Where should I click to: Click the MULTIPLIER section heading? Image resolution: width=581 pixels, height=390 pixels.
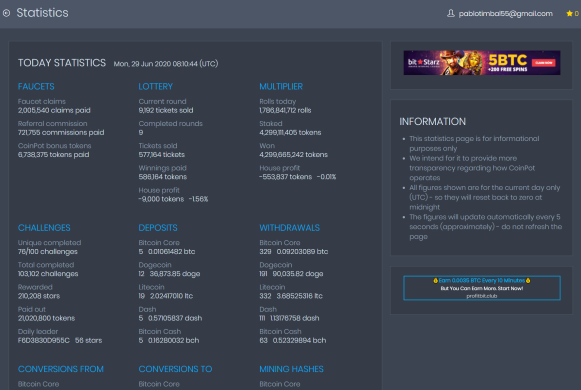click(x=281, y=86)
